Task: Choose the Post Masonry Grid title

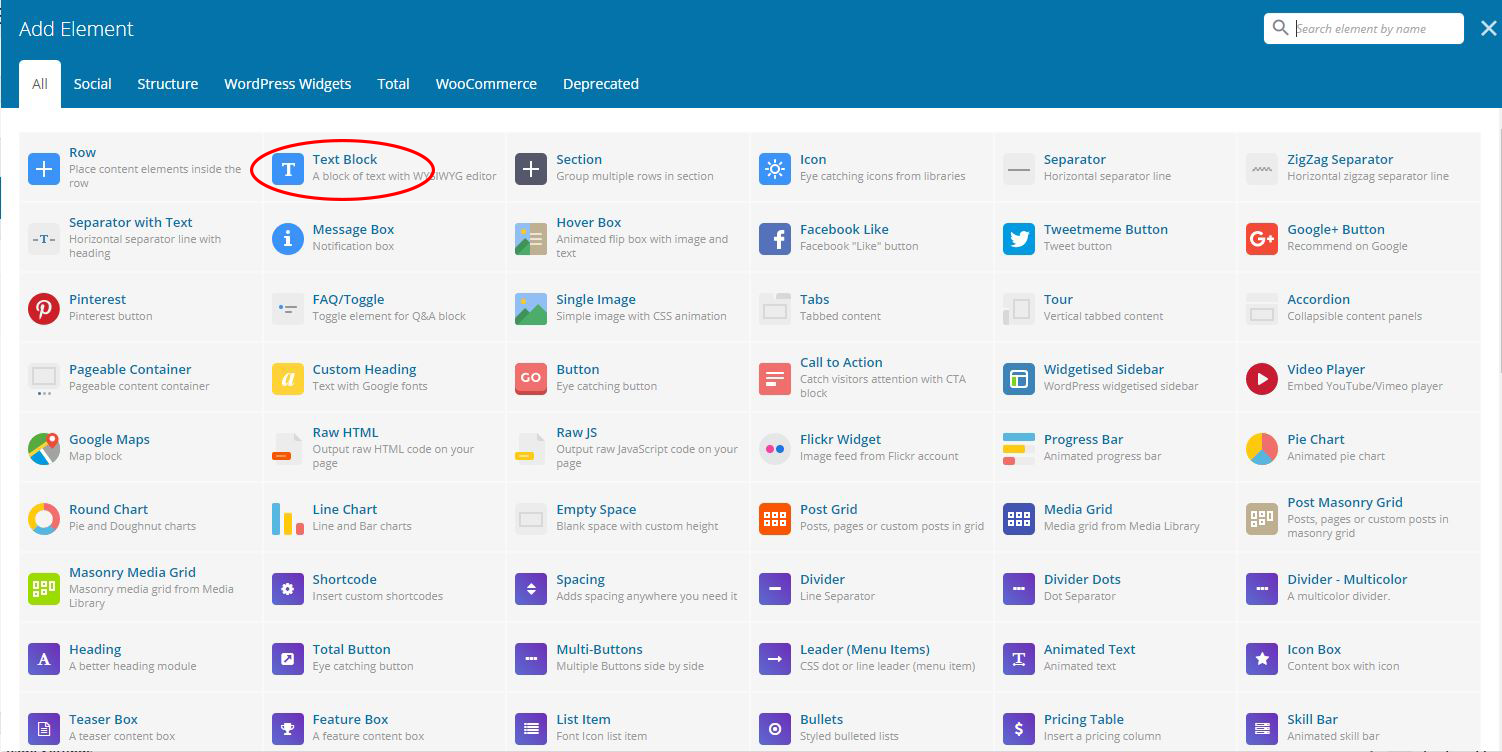Action: coord(1345,502)
